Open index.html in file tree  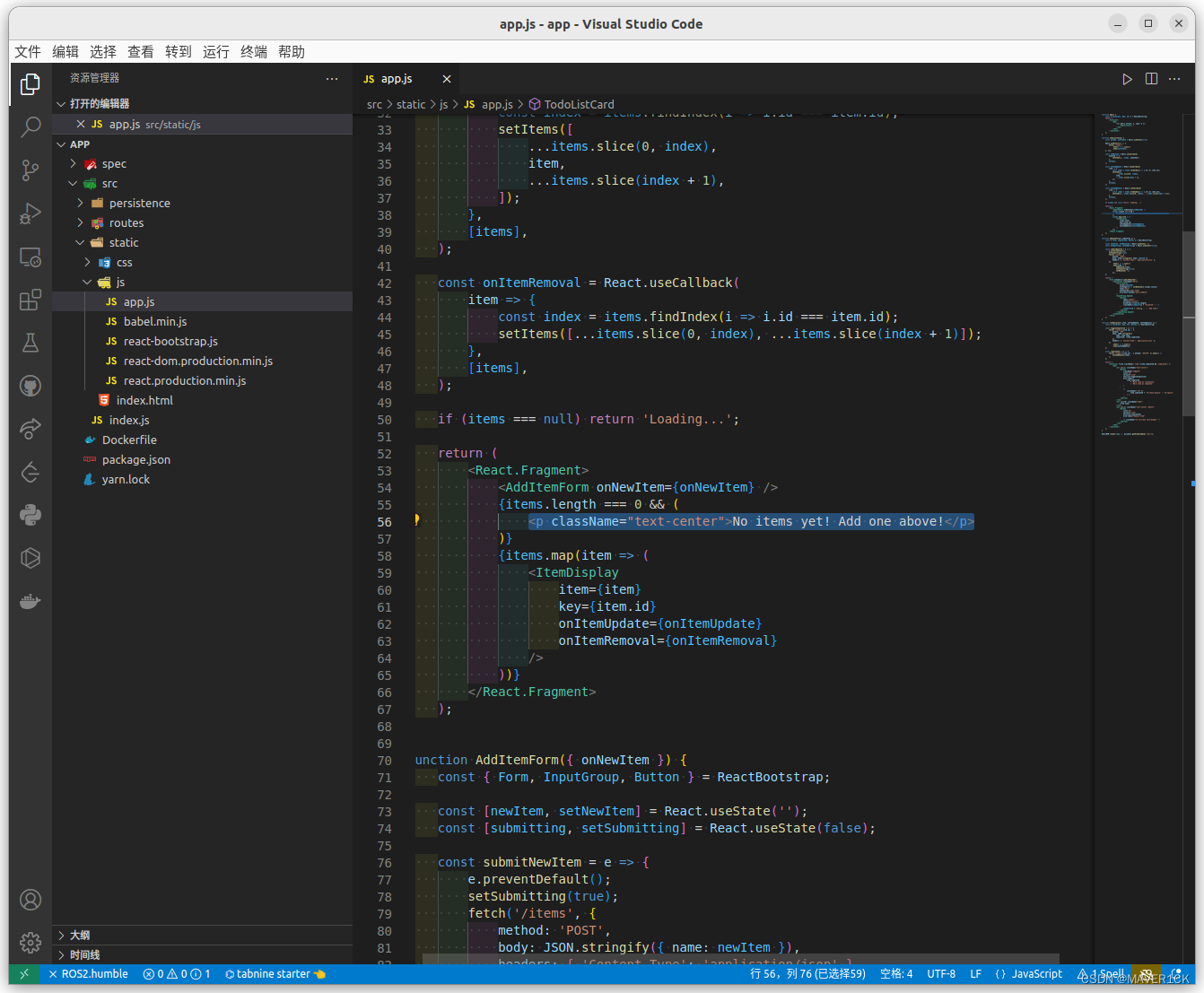click(202, 401)
